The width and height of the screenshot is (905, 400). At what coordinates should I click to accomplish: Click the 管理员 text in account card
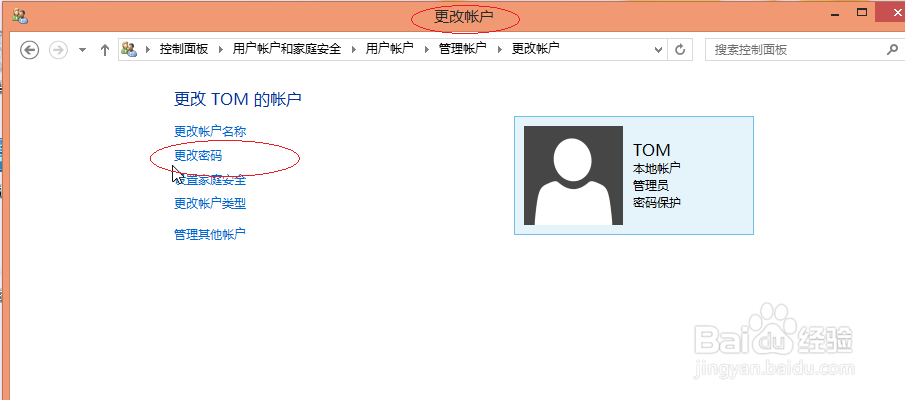point(651,186)
